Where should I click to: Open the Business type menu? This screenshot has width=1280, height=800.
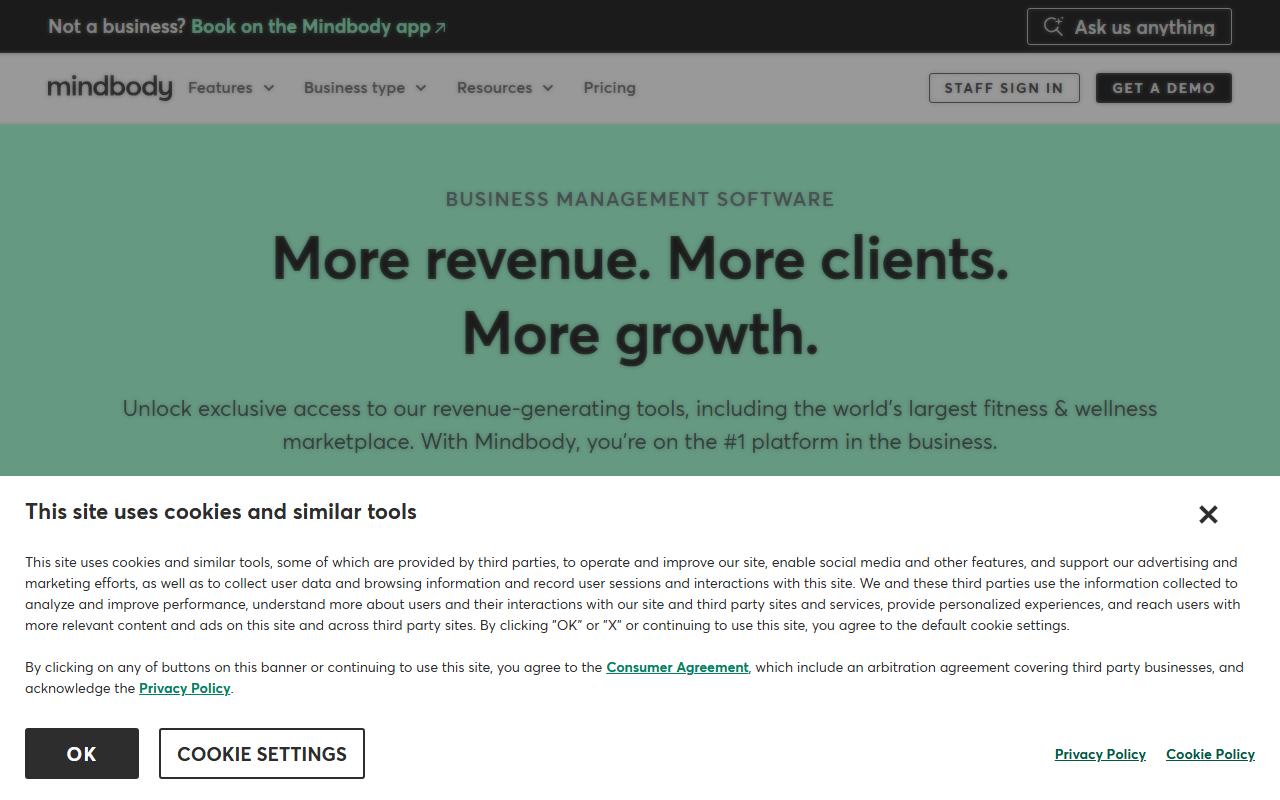(365, 88)
